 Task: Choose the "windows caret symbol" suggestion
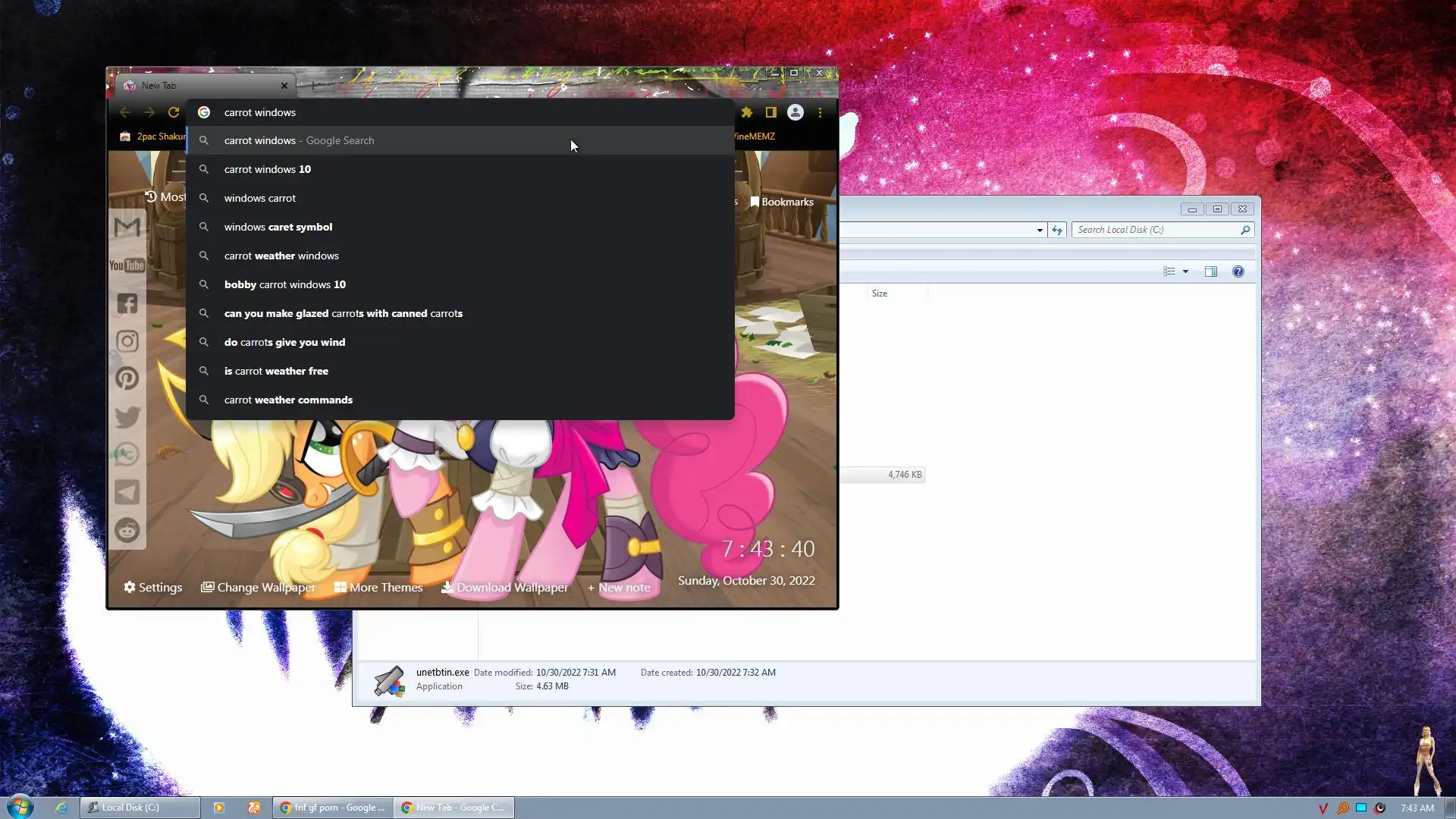tap(278, 227)
